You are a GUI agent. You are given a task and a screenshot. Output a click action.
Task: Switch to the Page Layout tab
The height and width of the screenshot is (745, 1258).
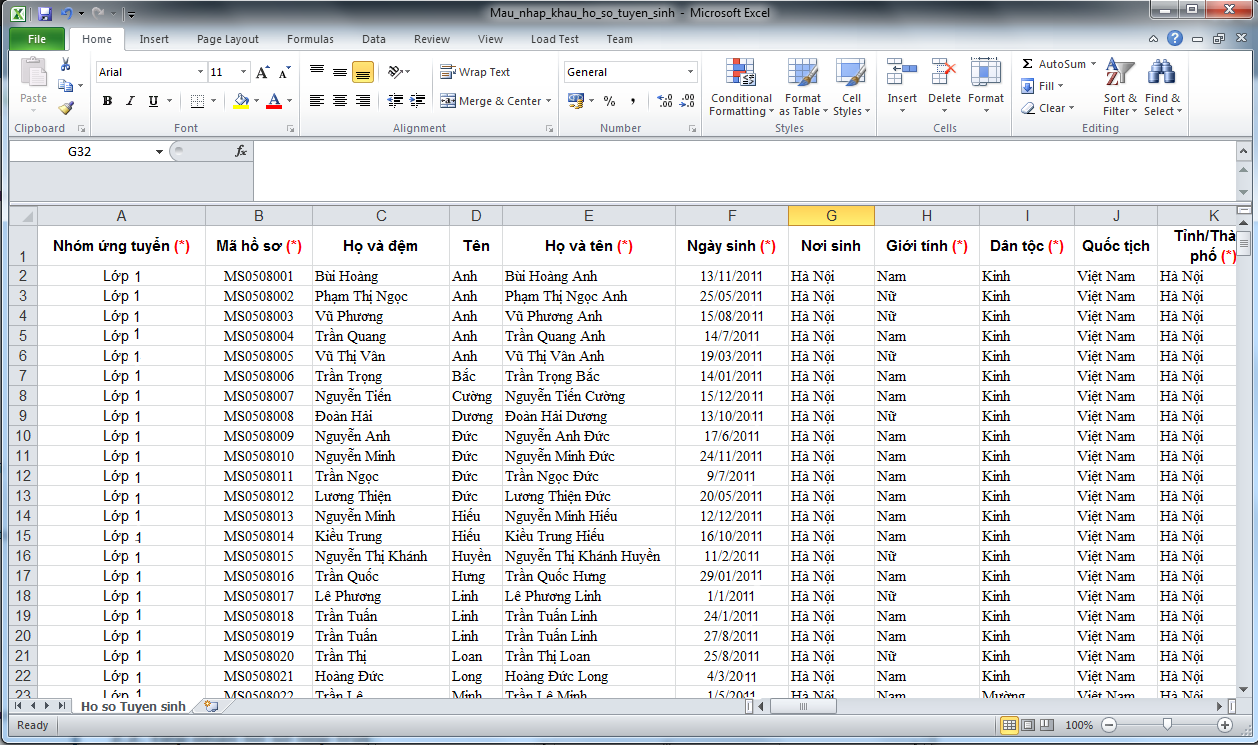(227, 39)
